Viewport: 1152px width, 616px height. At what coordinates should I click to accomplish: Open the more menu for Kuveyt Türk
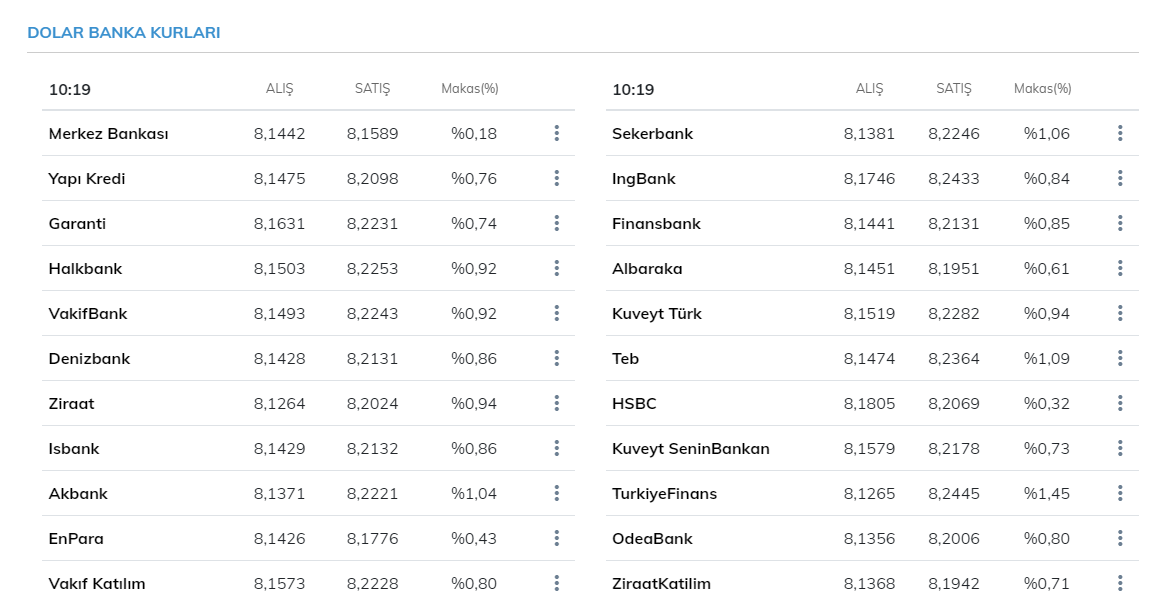[x=1120, y=313]
